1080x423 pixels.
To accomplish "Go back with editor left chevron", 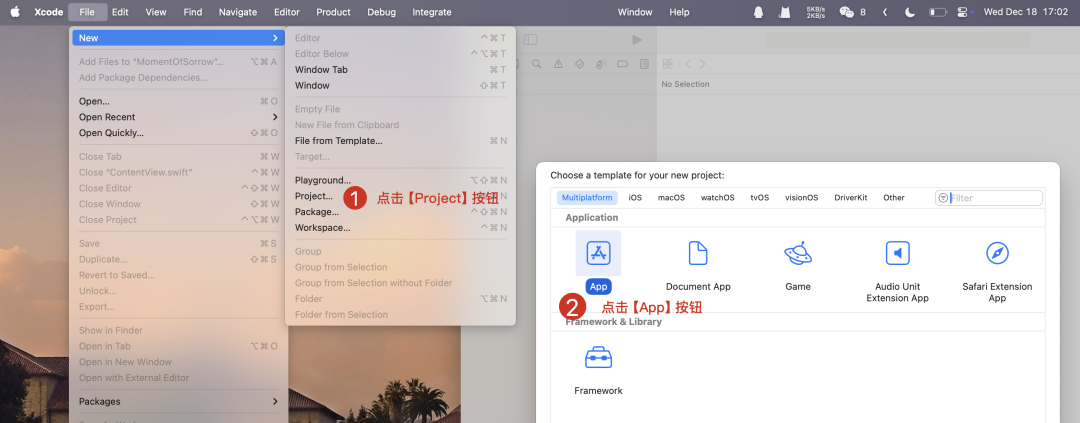I will [687, 64].
